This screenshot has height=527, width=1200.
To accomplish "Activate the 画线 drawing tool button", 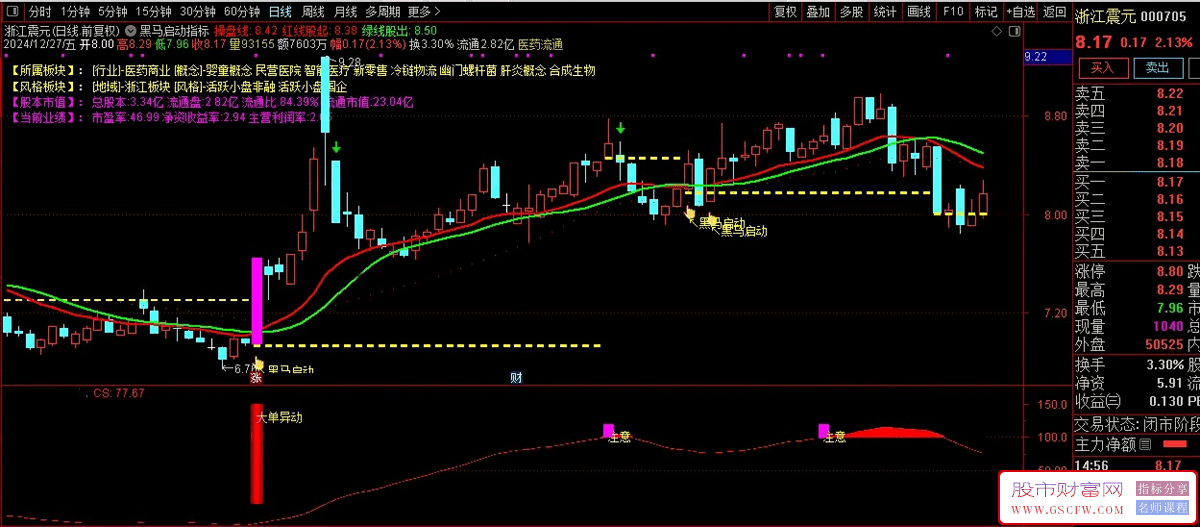I will click(x=917, y=12).
